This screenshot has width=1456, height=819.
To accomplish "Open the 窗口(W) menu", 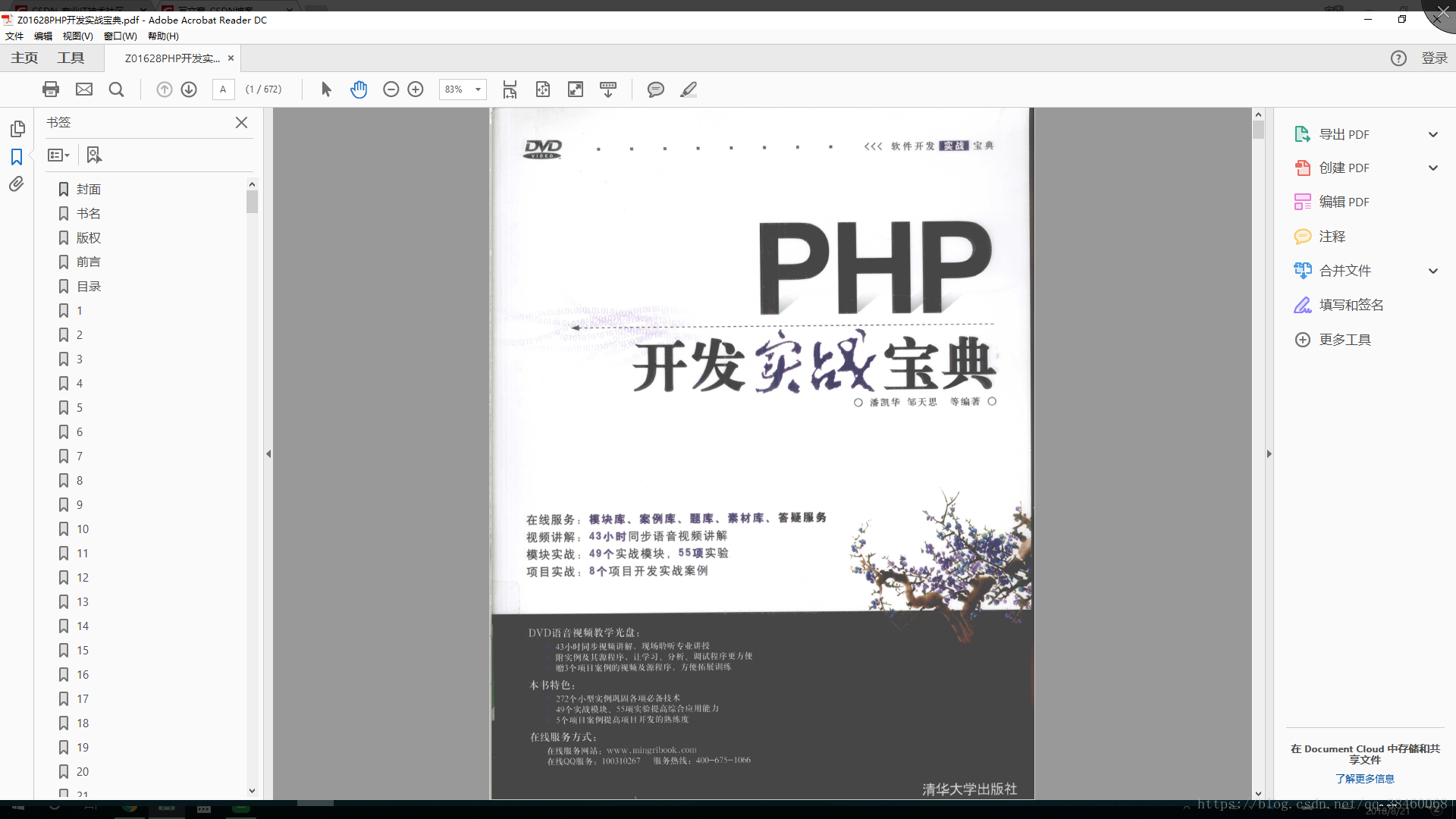I will point(121,36).
